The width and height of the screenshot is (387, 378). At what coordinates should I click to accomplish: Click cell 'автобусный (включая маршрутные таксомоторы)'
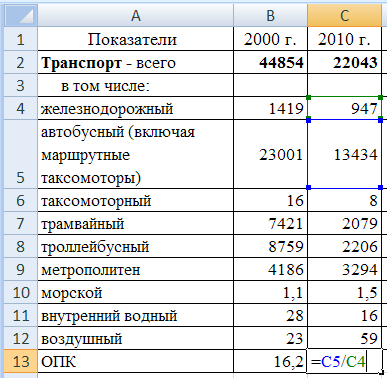pos(135,154)
